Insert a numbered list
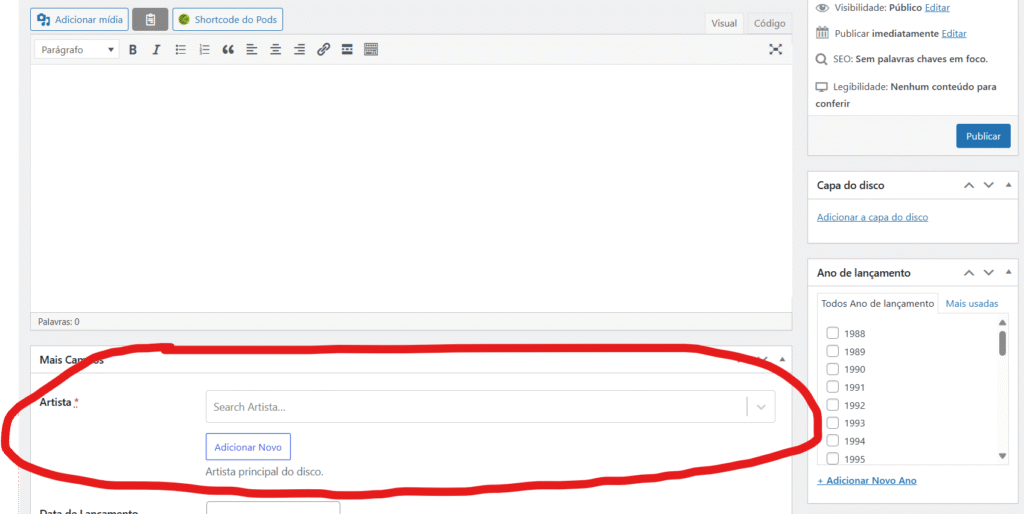The height and width of the screenshot is (514, 1024). click(205, 50)
